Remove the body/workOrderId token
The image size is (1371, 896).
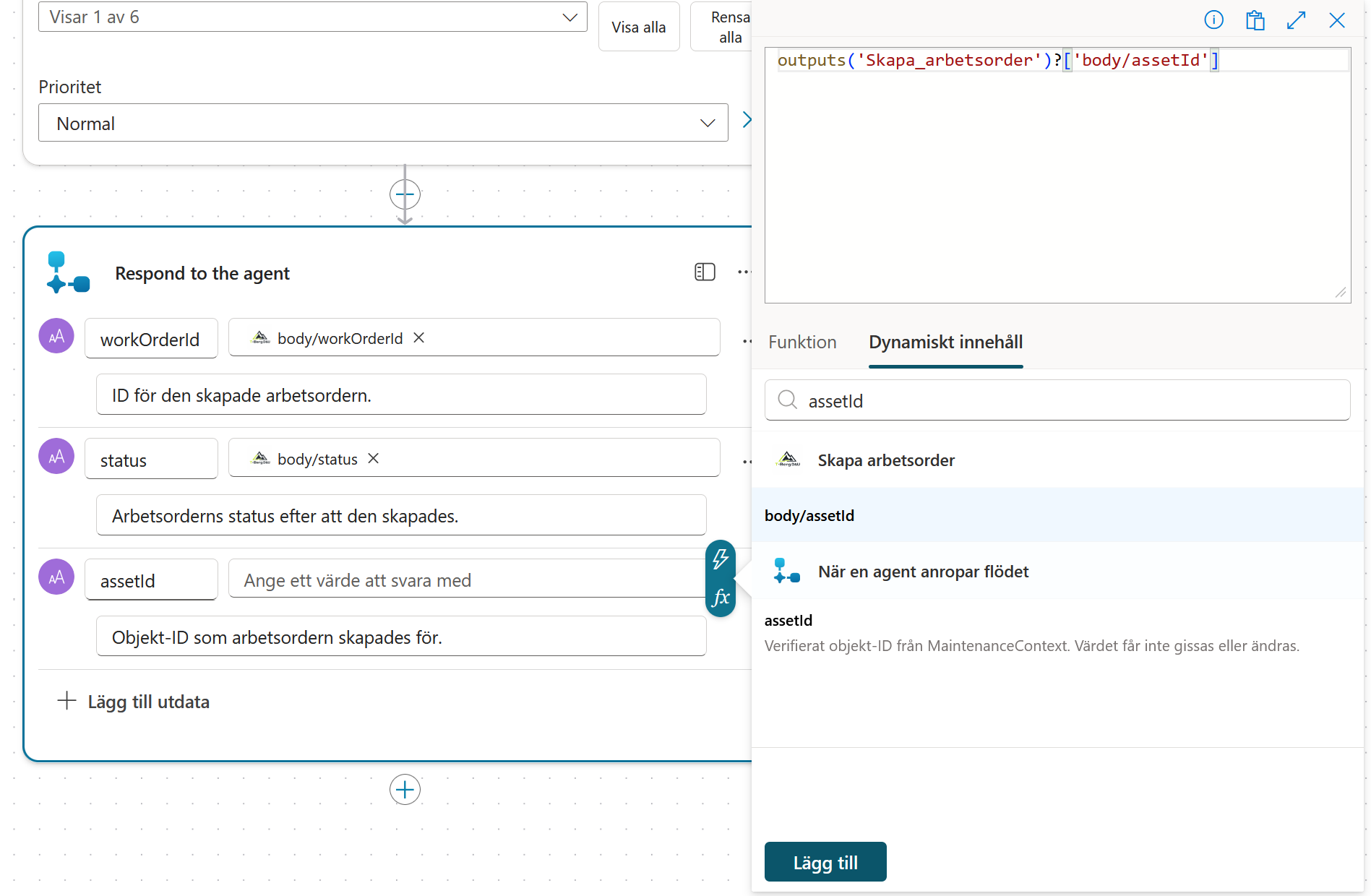tap(418, 337)
